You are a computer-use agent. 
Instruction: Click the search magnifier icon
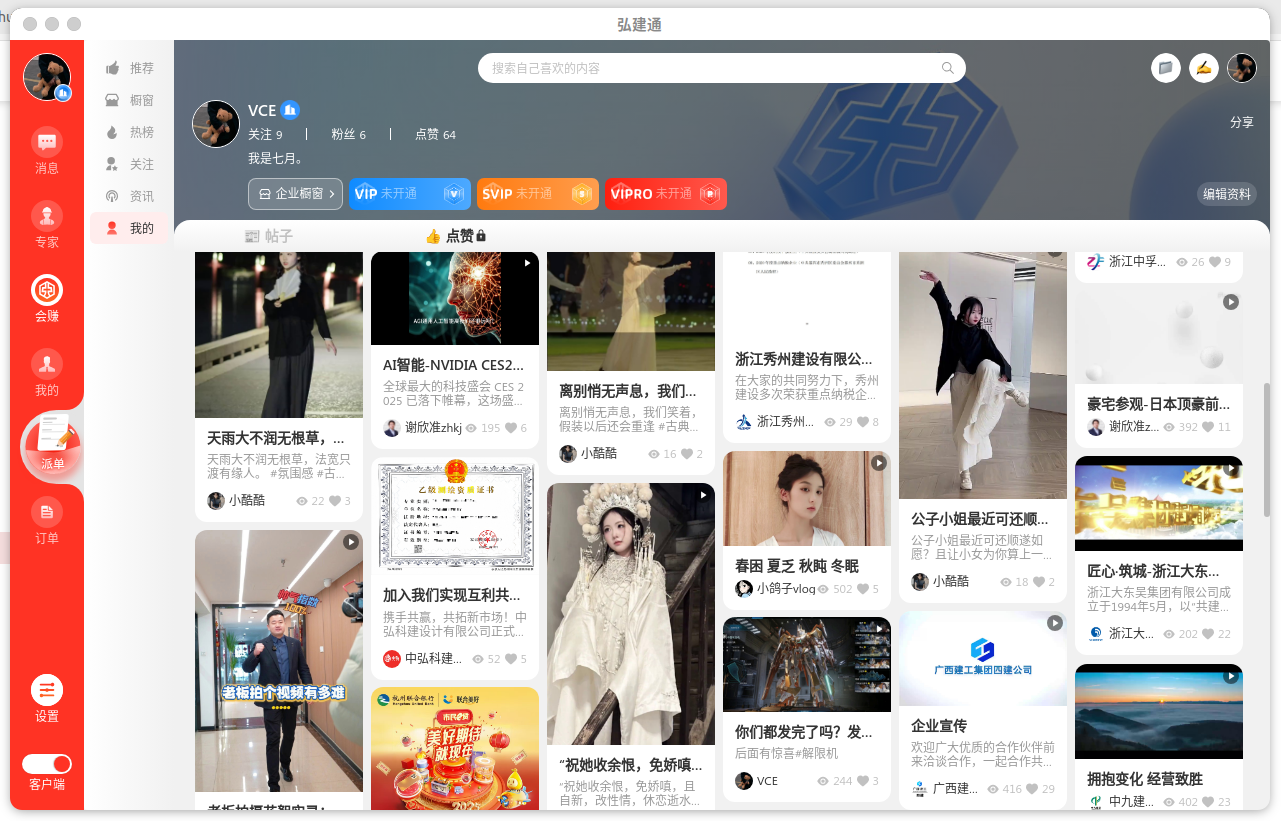coord(947,68)
